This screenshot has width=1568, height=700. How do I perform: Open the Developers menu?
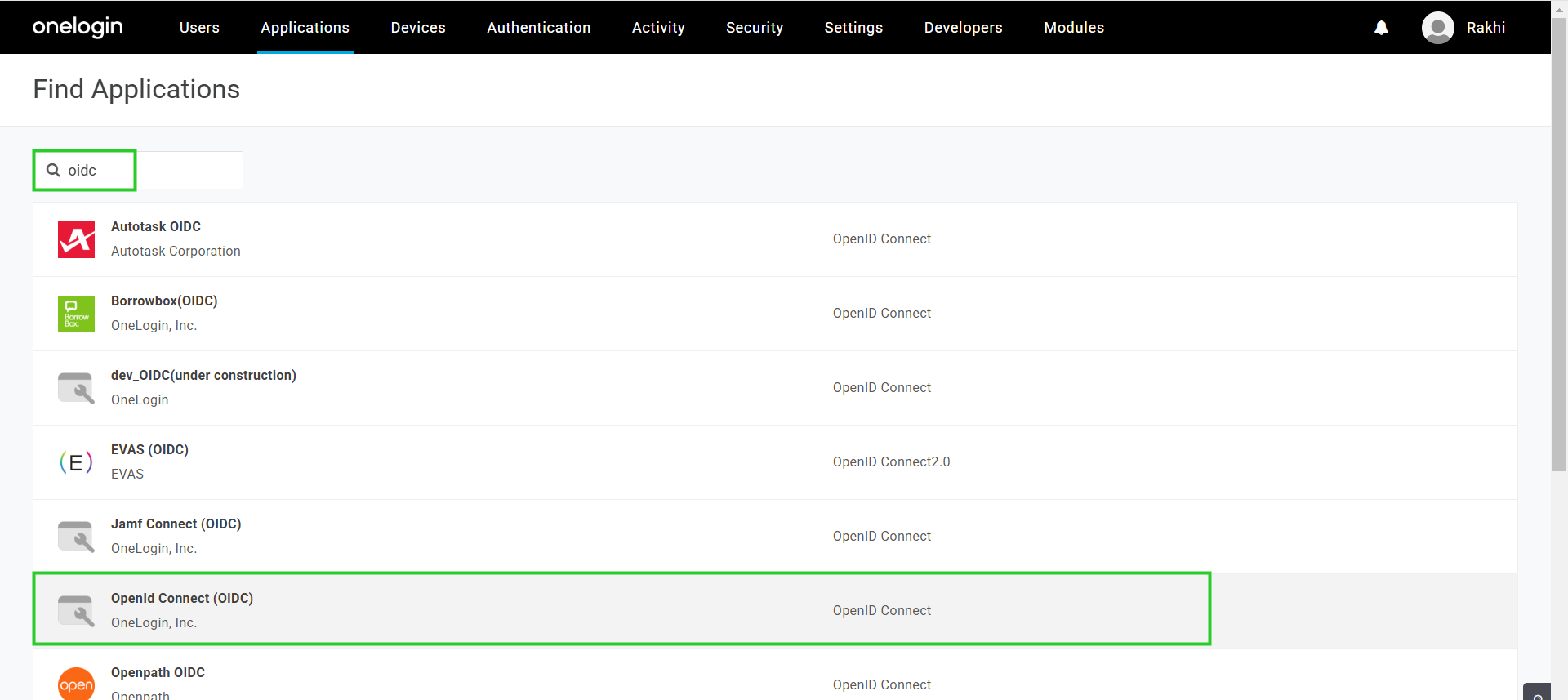(x=964, y=28)
